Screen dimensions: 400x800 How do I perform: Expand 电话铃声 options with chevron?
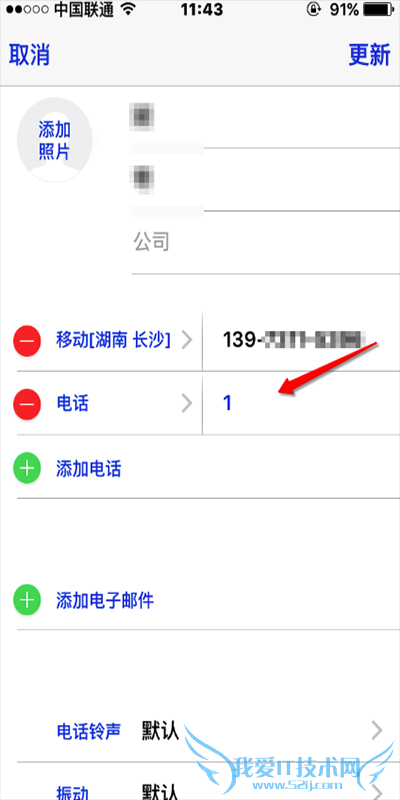pyautogui.click(x=377, y=731)
